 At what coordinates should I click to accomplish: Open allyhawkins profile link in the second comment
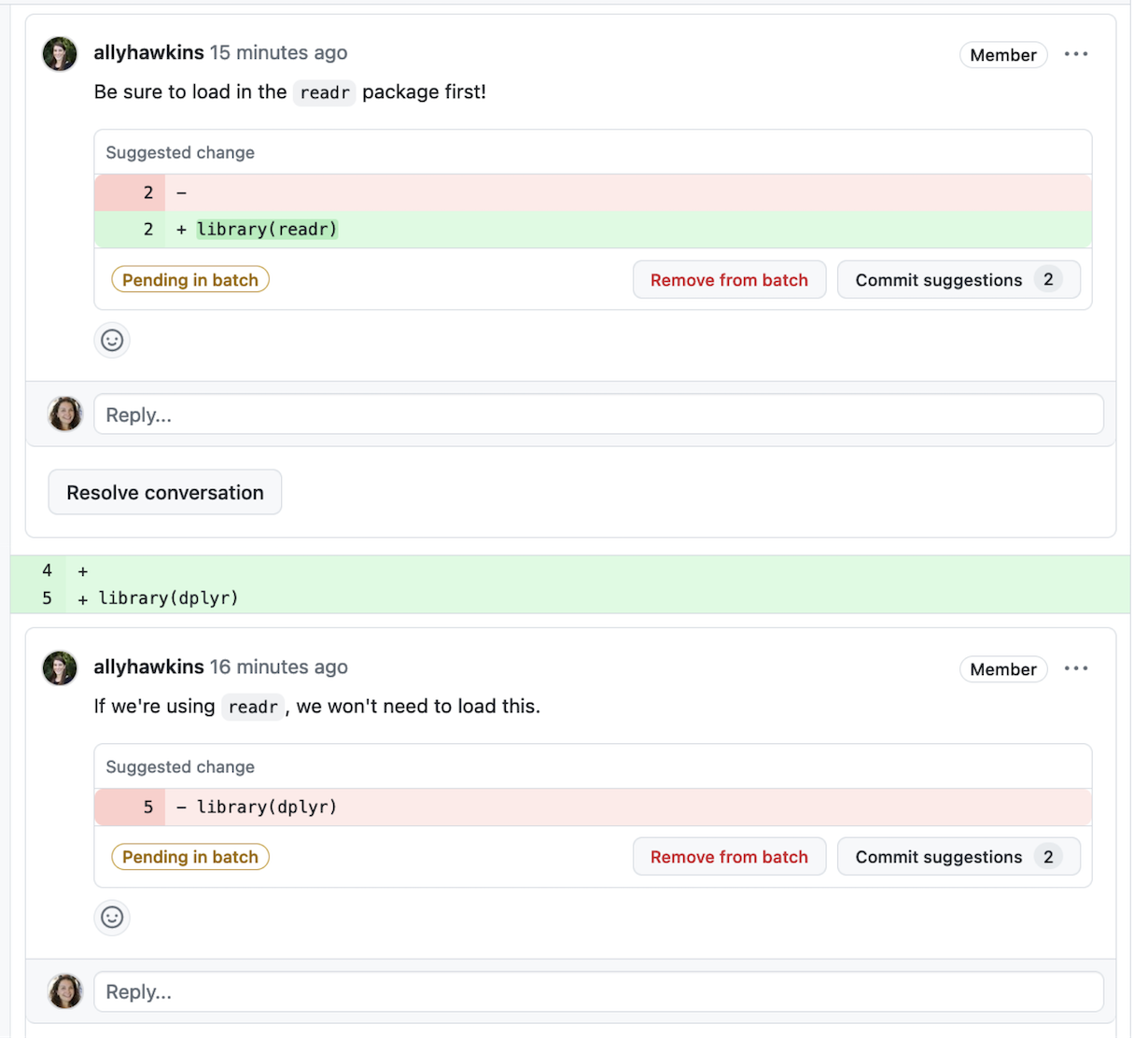click(x=148, y=667)
